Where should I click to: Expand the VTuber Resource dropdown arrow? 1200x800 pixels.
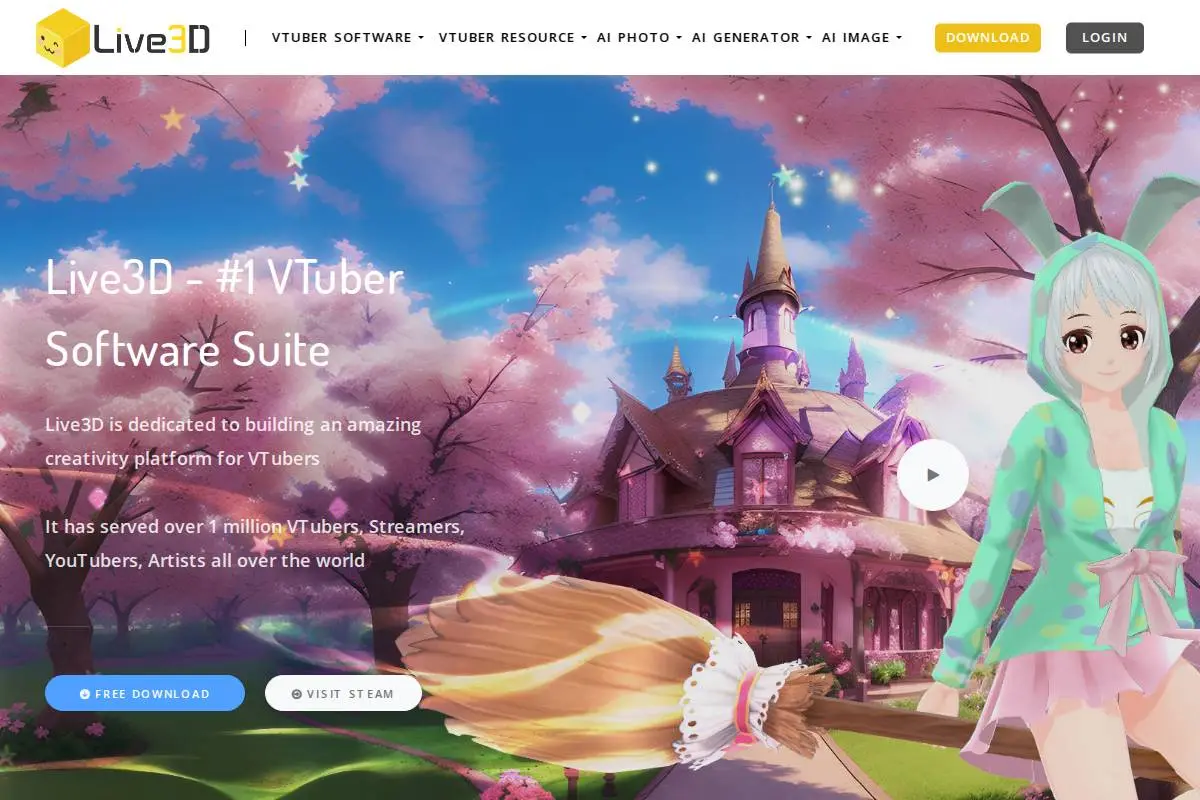tap(584, 38)
